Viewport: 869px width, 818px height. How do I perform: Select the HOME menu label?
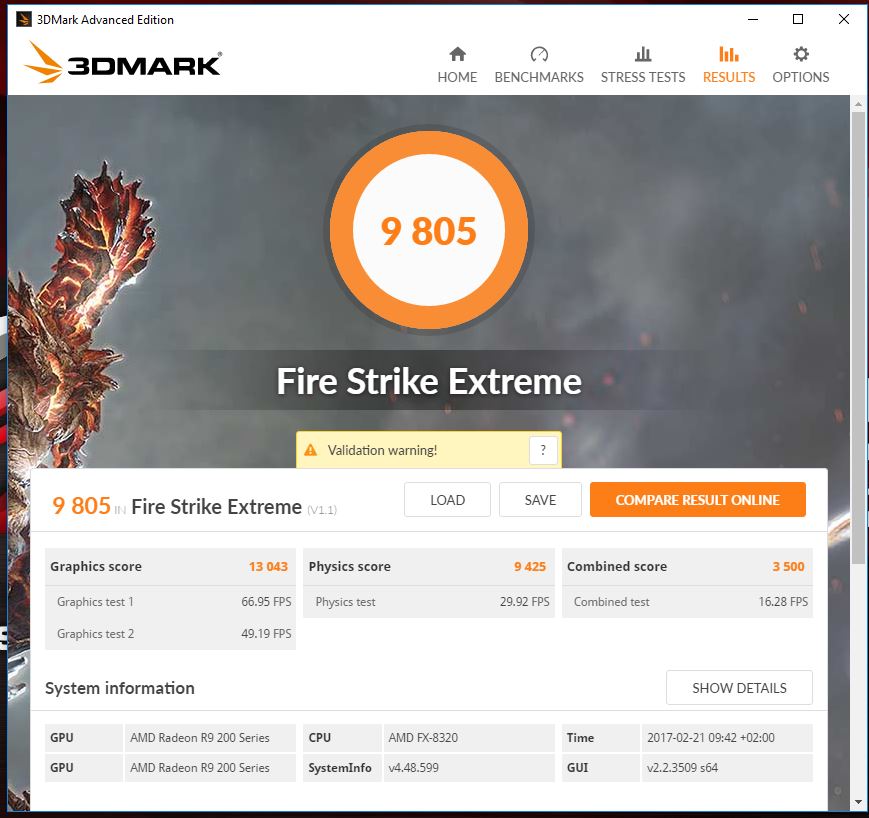(x=457, y=77)
